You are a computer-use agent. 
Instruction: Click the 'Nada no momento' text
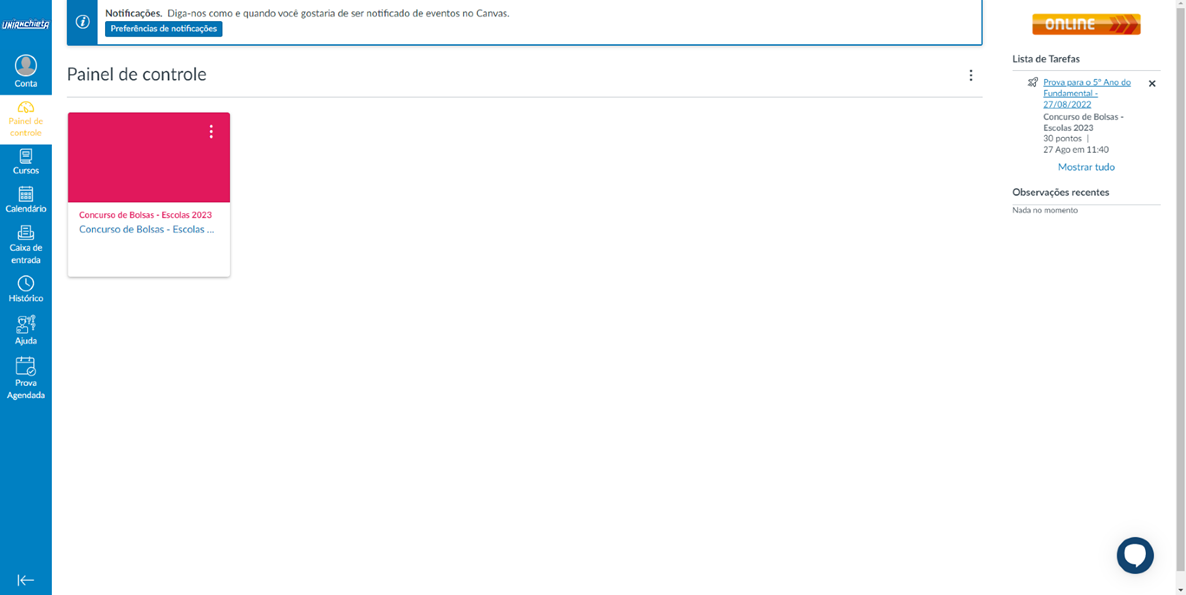point(1045,210)
